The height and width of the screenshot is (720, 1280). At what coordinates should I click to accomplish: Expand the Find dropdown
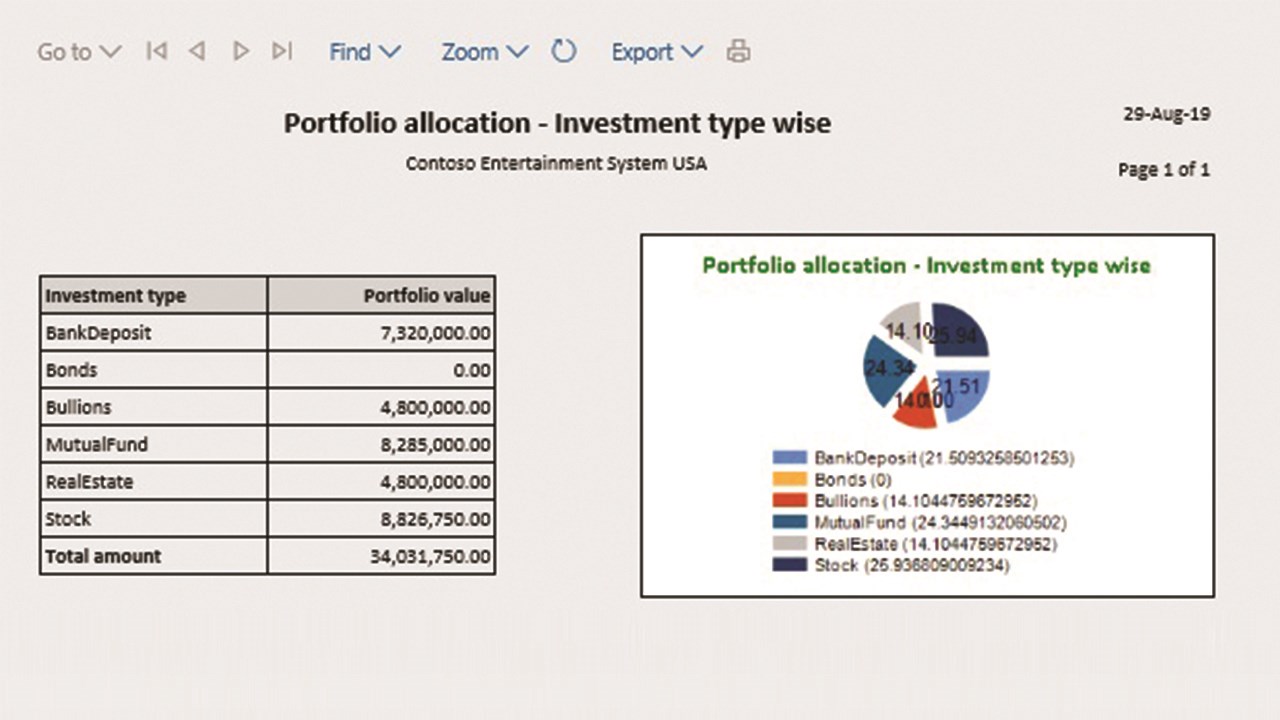coord(365,52)
